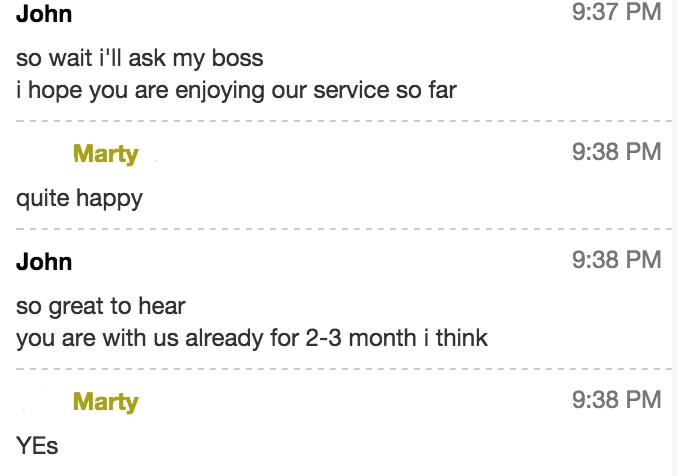The height and width of the screenshot is (476, 678).
Task: Click the message 'so wait i'll ask my boss'
Action: 140,58
